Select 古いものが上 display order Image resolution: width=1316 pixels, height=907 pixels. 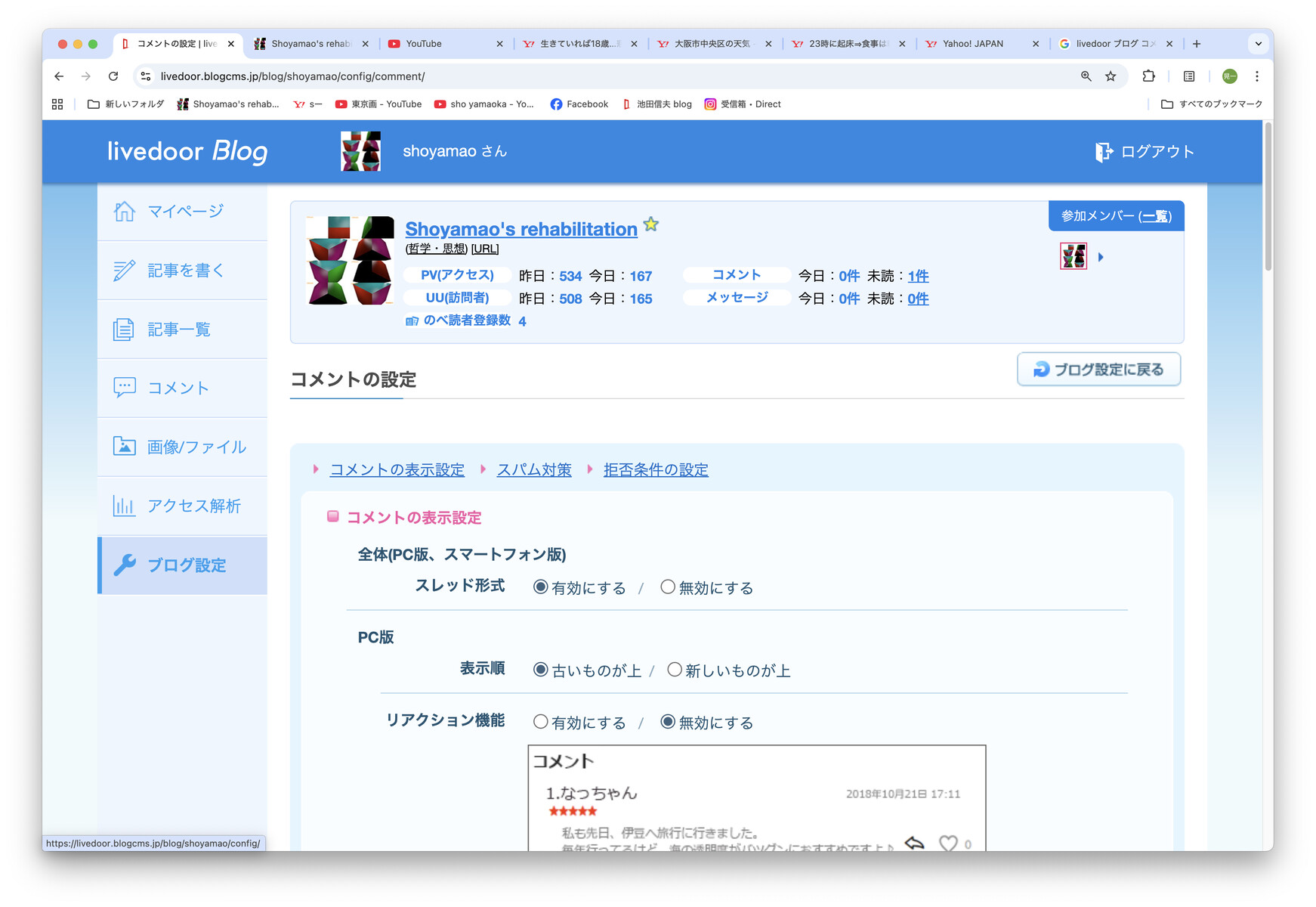540,670
